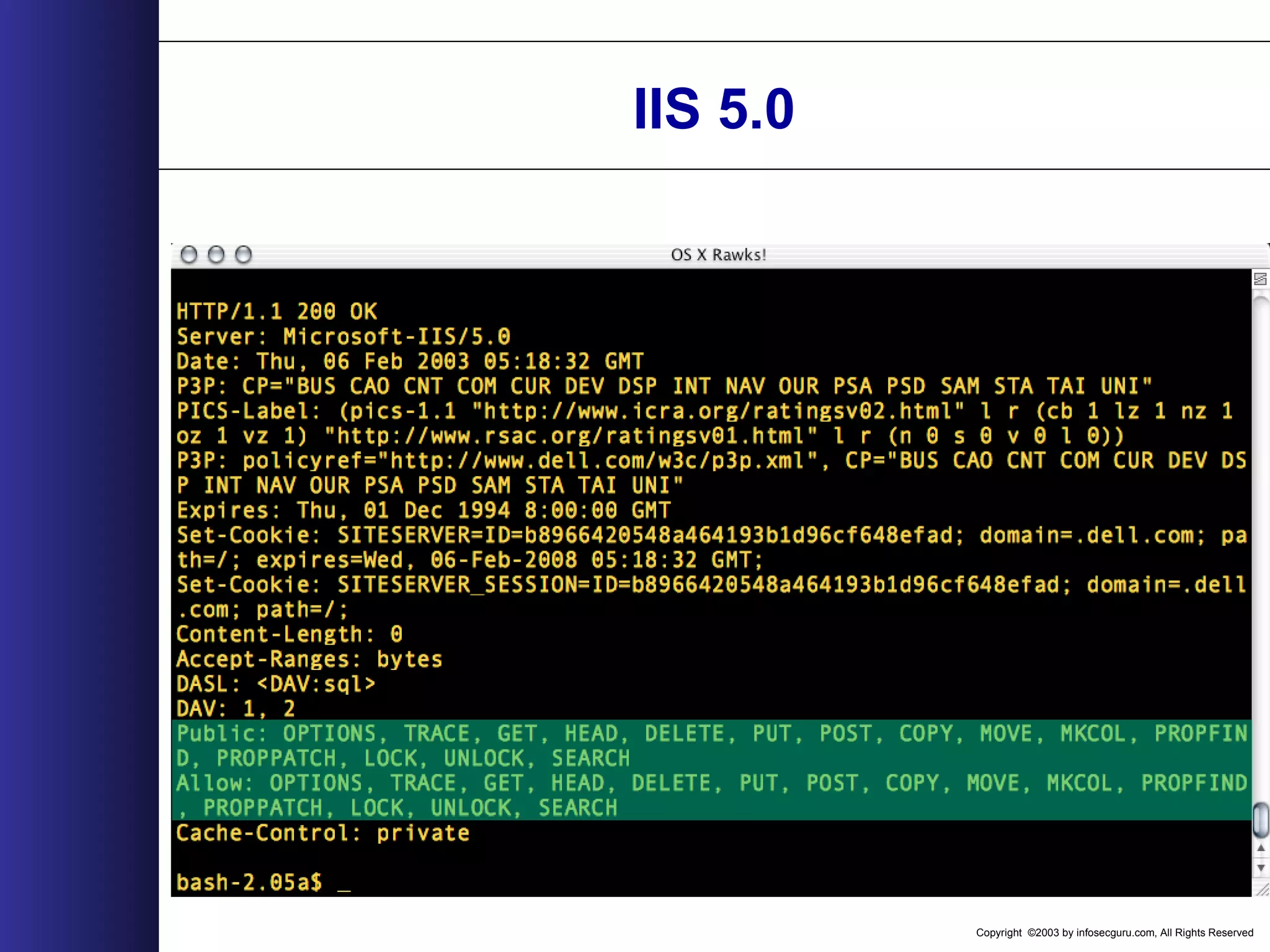The image size is (1270, 952).
Task: Click the window resize grip corner
Action: (x=1261, y=889)
